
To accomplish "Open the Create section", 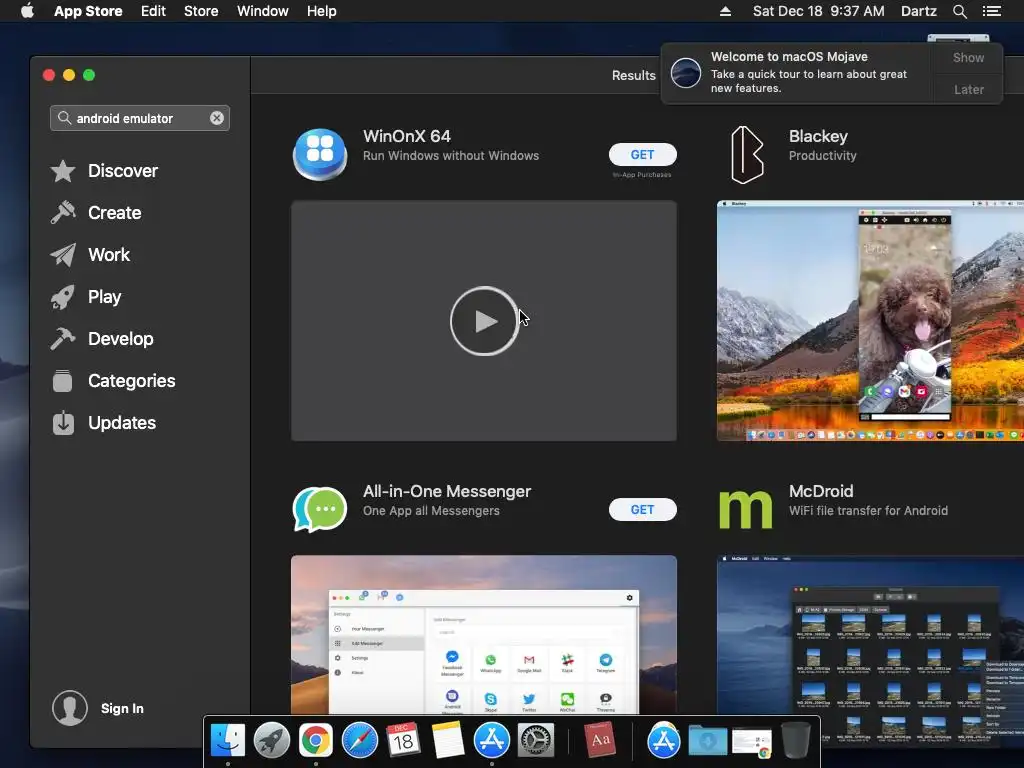I will coord(96,213).
